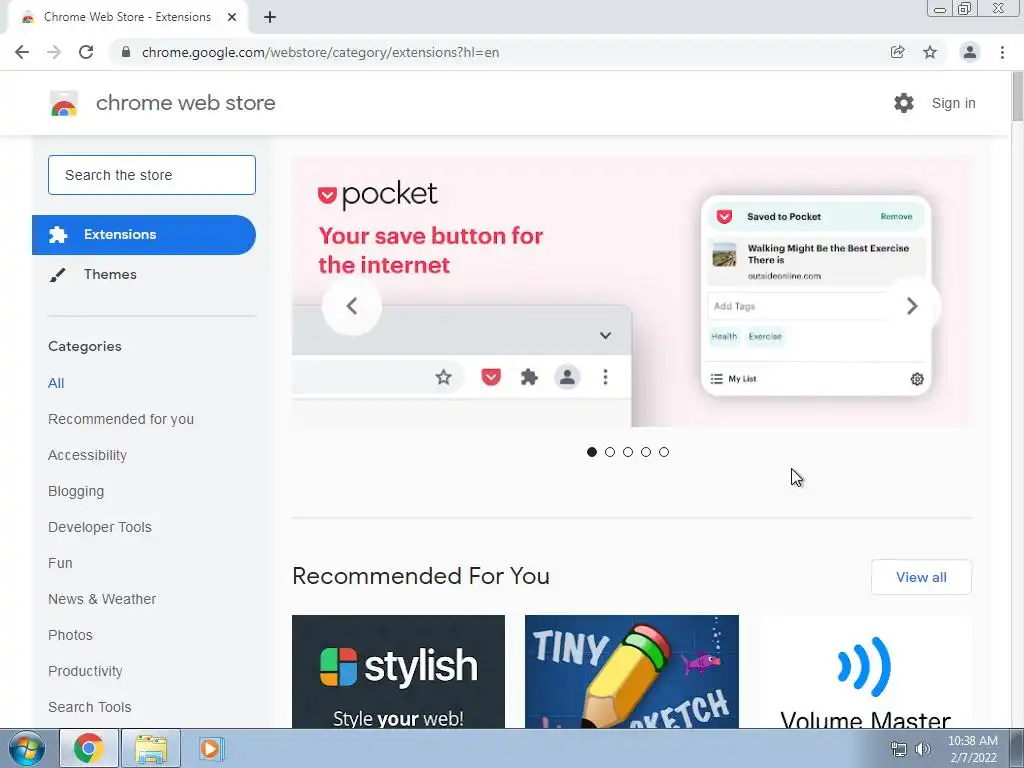The width and height of the screenshot is (1024, 768).
Task: Click the page vertical scrollbar thumb
Action: (x=1017, y=97)
